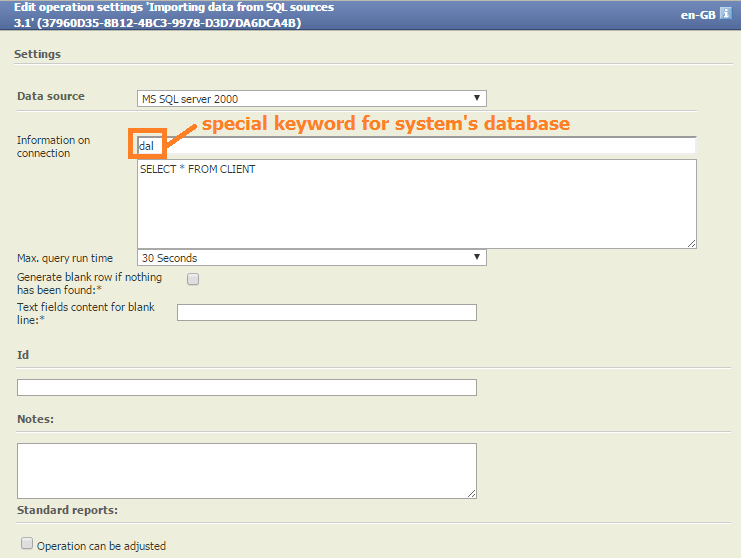741x558 pixels.
Task: Expand the Max. query run time dropdown
Action: (x=311, y=258)
